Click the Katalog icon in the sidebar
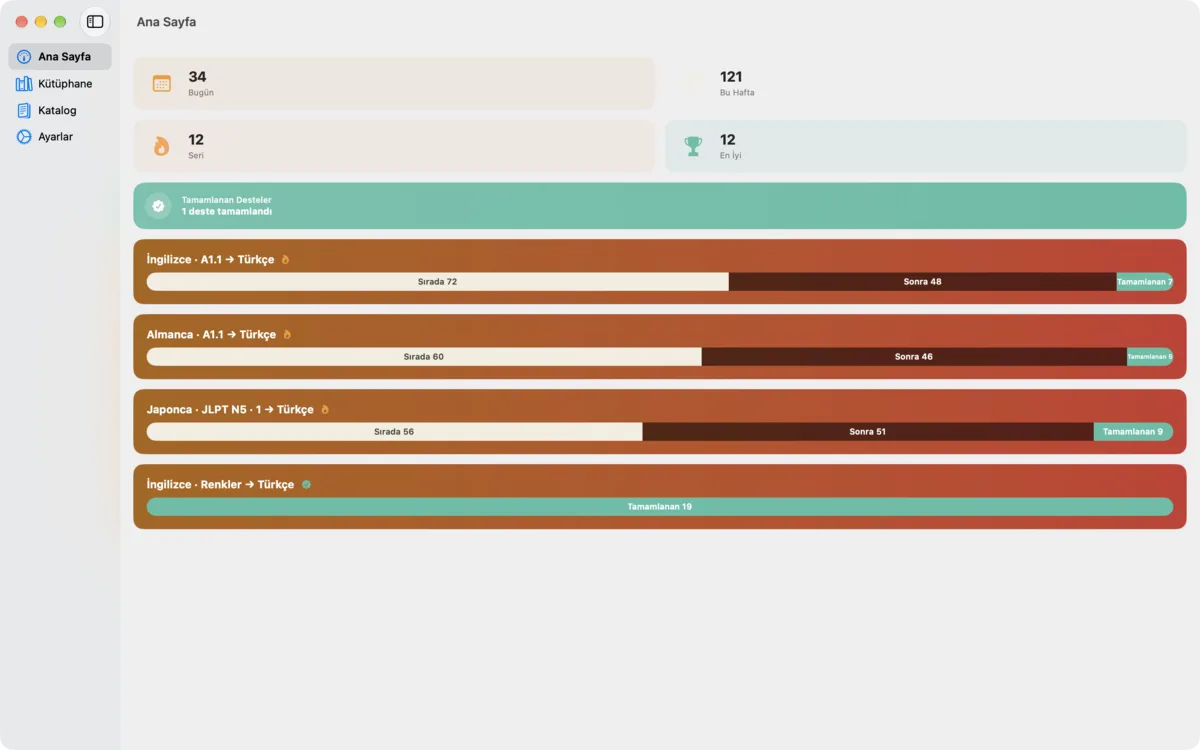1200x750 pixels. pos(24,110)
